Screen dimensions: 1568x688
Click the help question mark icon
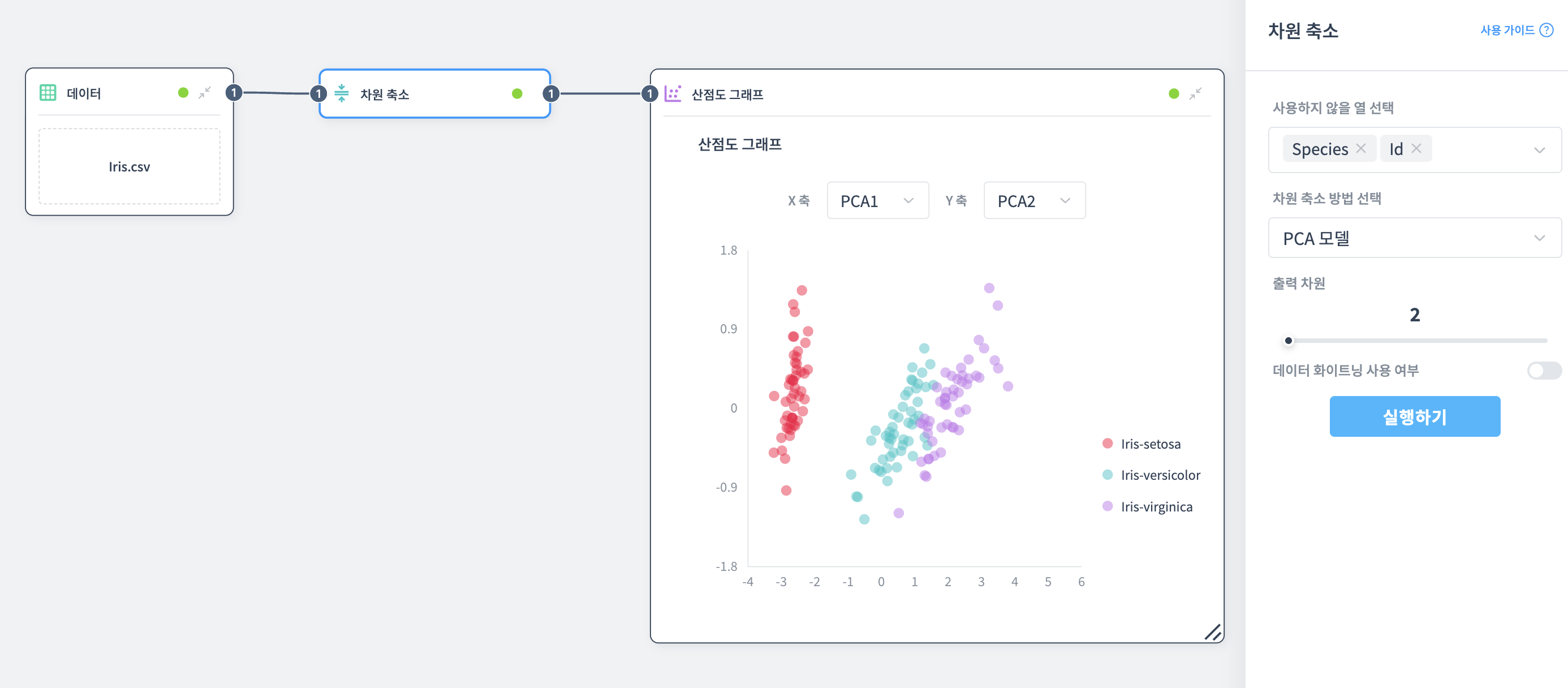coord(1546,30)
